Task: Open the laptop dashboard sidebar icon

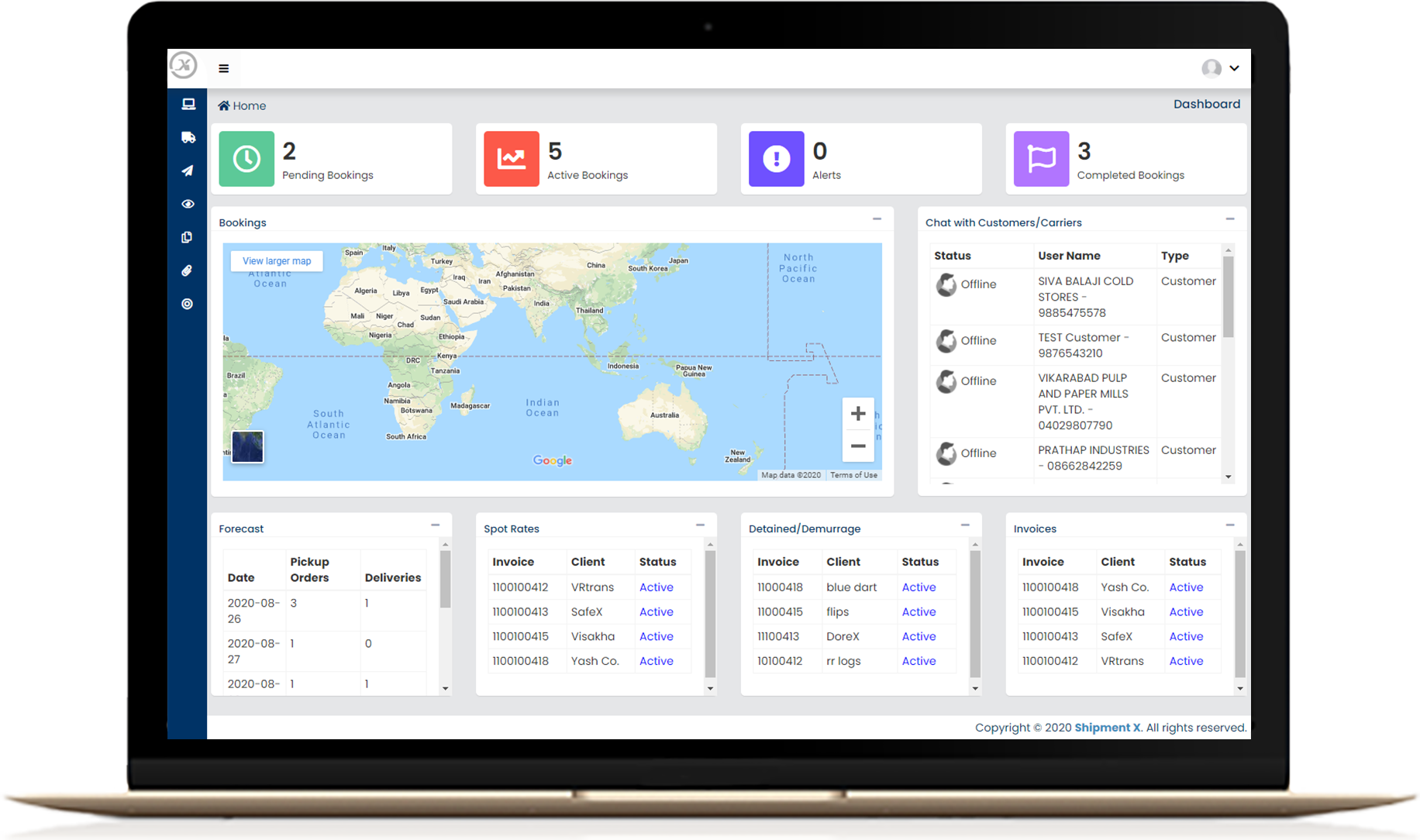Action: click(x=188, y=104)
